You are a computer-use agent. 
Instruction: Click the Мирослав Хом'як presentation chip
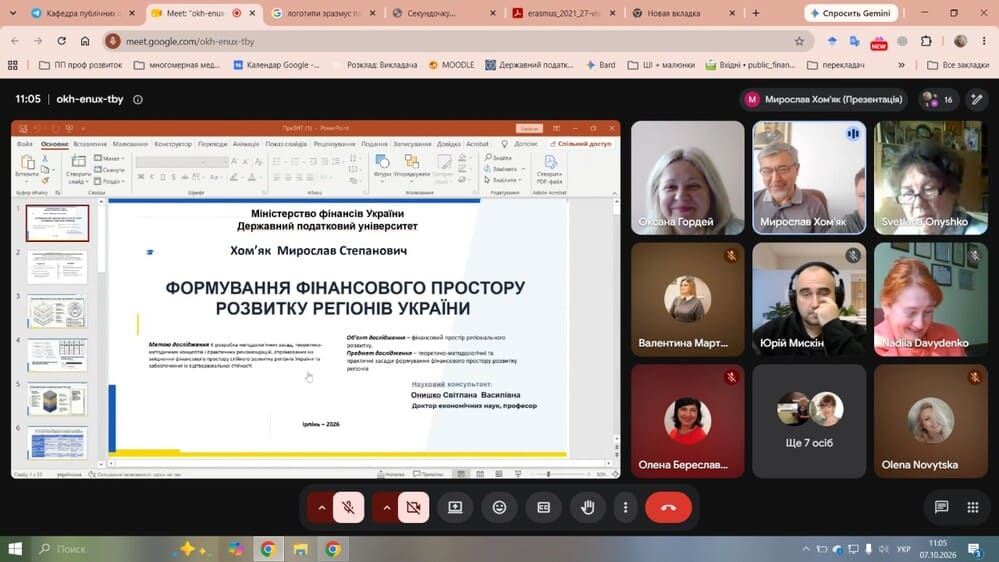[824, 99]
